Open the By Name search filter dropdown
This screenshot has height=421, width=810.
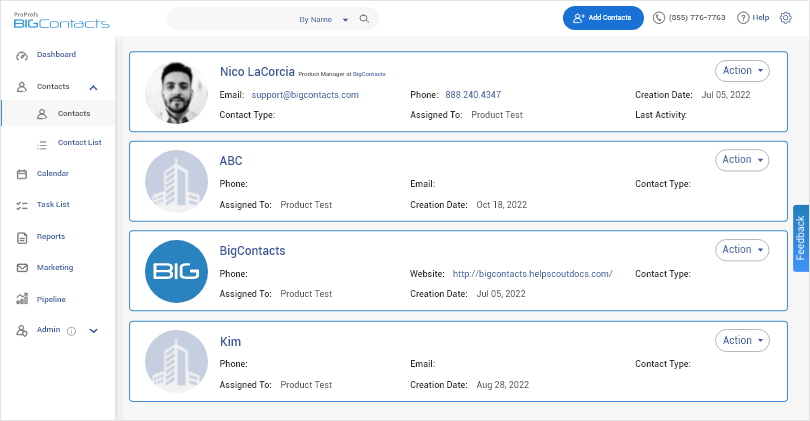click(324, 20)
